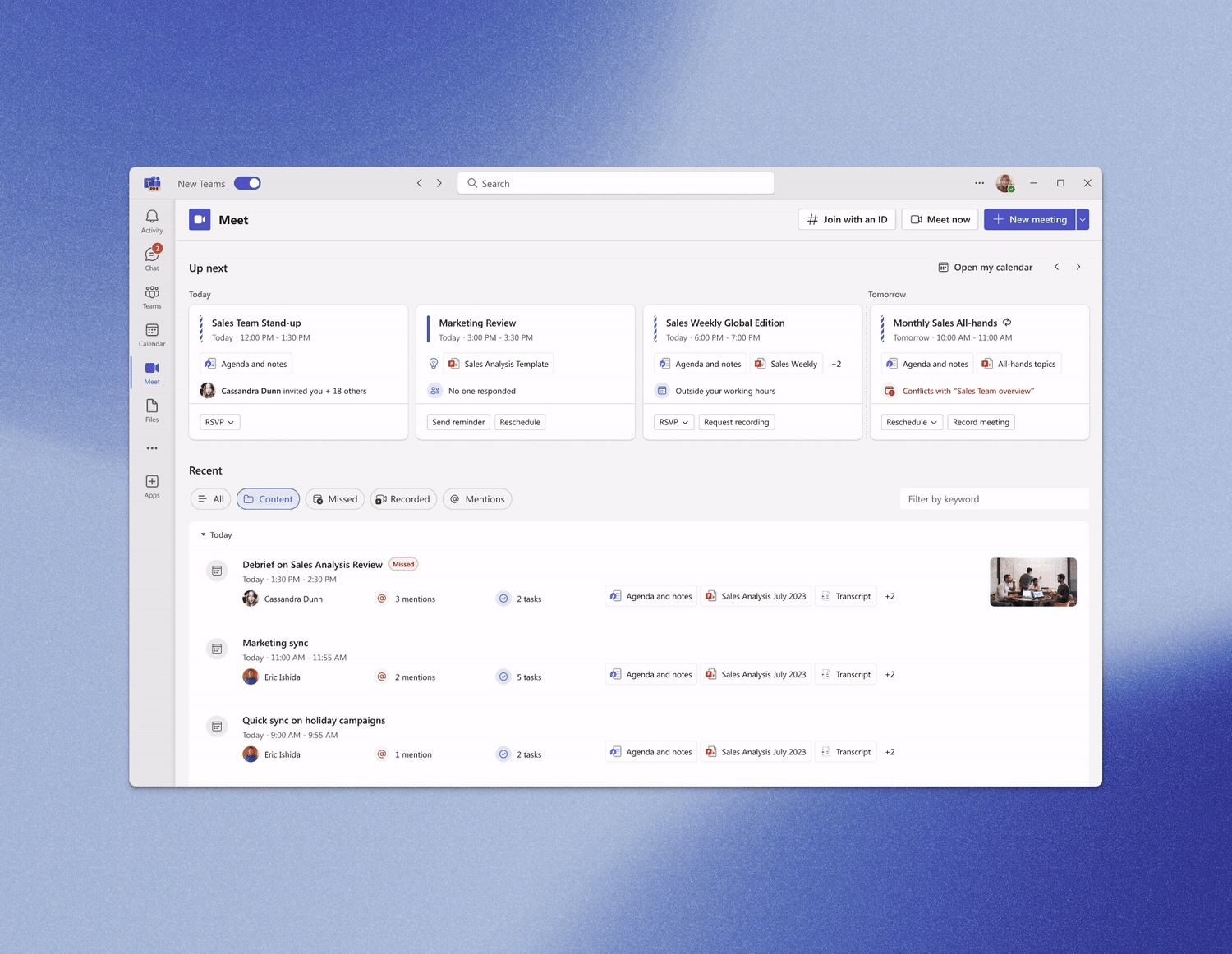Select the Meet sidebar icon
Viewport: 1232px width, 954px height.
tap(152, 372)
